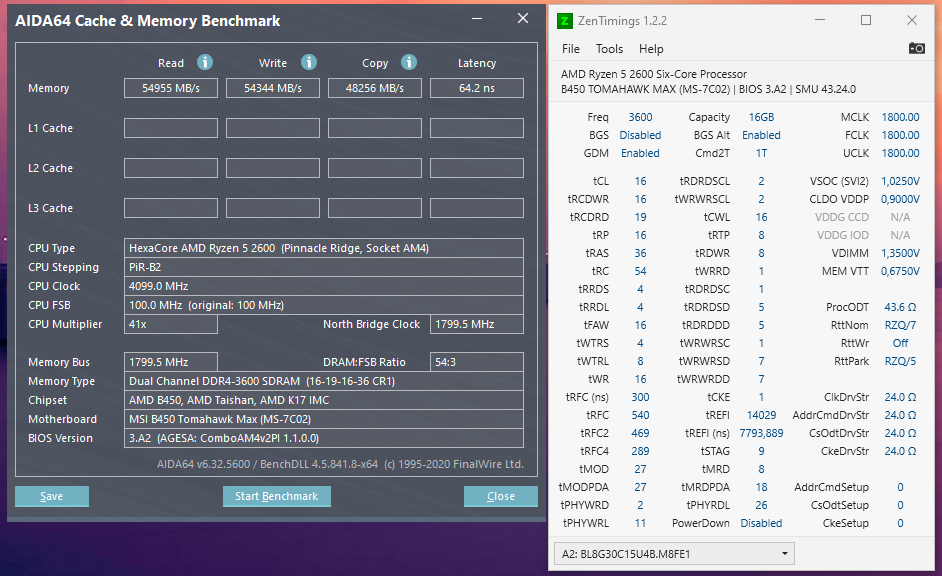Screen dimensions: 942x576
Task: Click the Close button in AIDA64
Action: [x=500, y=496]
